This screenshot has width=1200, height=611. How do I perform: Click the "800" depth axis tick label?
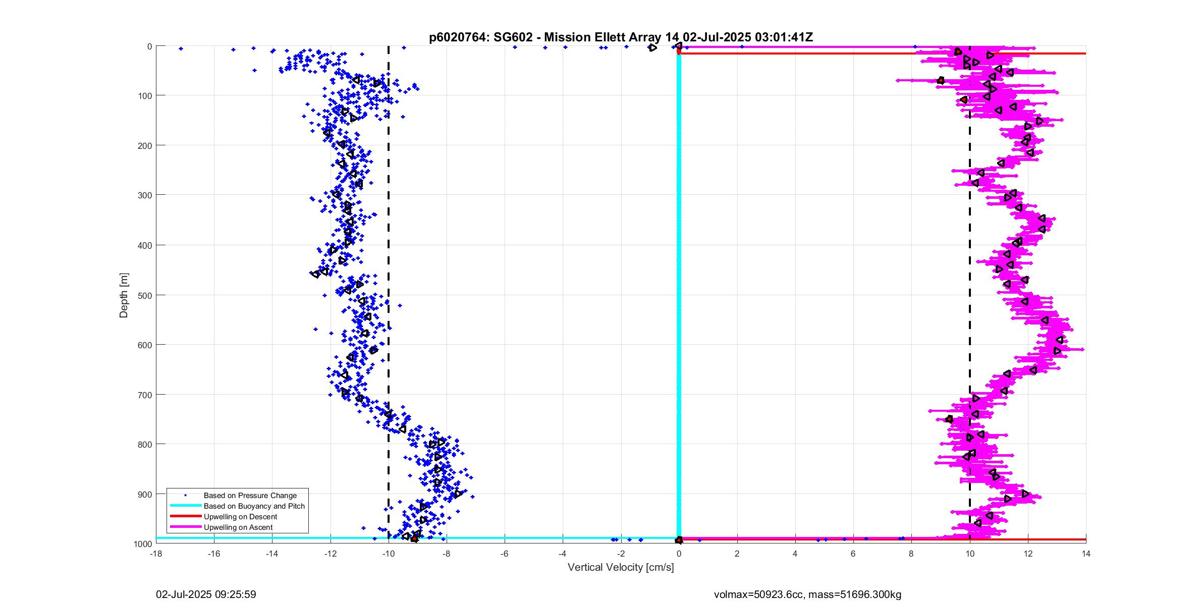coord(144,444)
